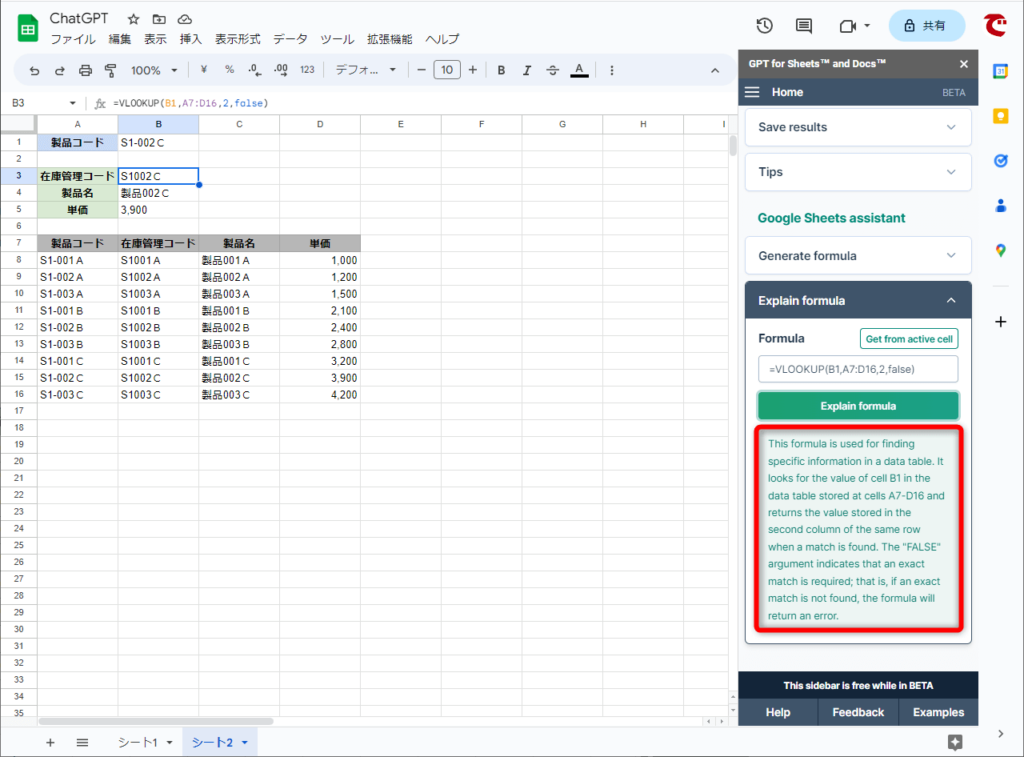The image size is (1024, 757).
Task: Open the 挿入 menu
Action: coord(191,39)
